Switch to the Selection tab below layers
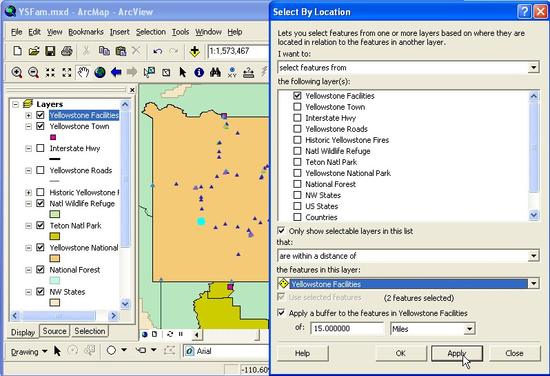The height and width of the screenshot is (376, 550). [x=90, y=331]
